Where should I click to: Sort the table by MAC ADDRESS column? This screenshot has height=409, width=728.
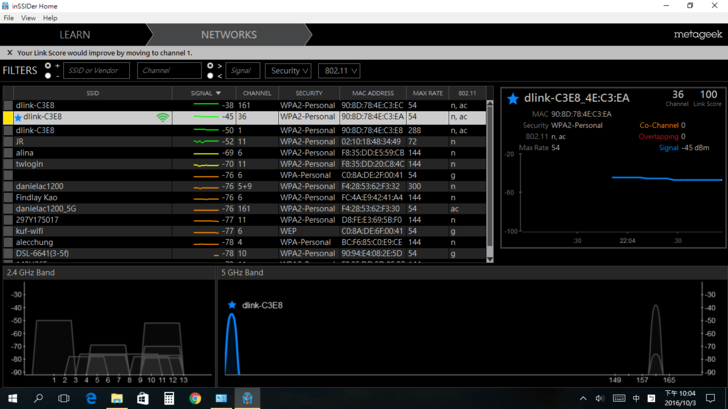point(373,93)
